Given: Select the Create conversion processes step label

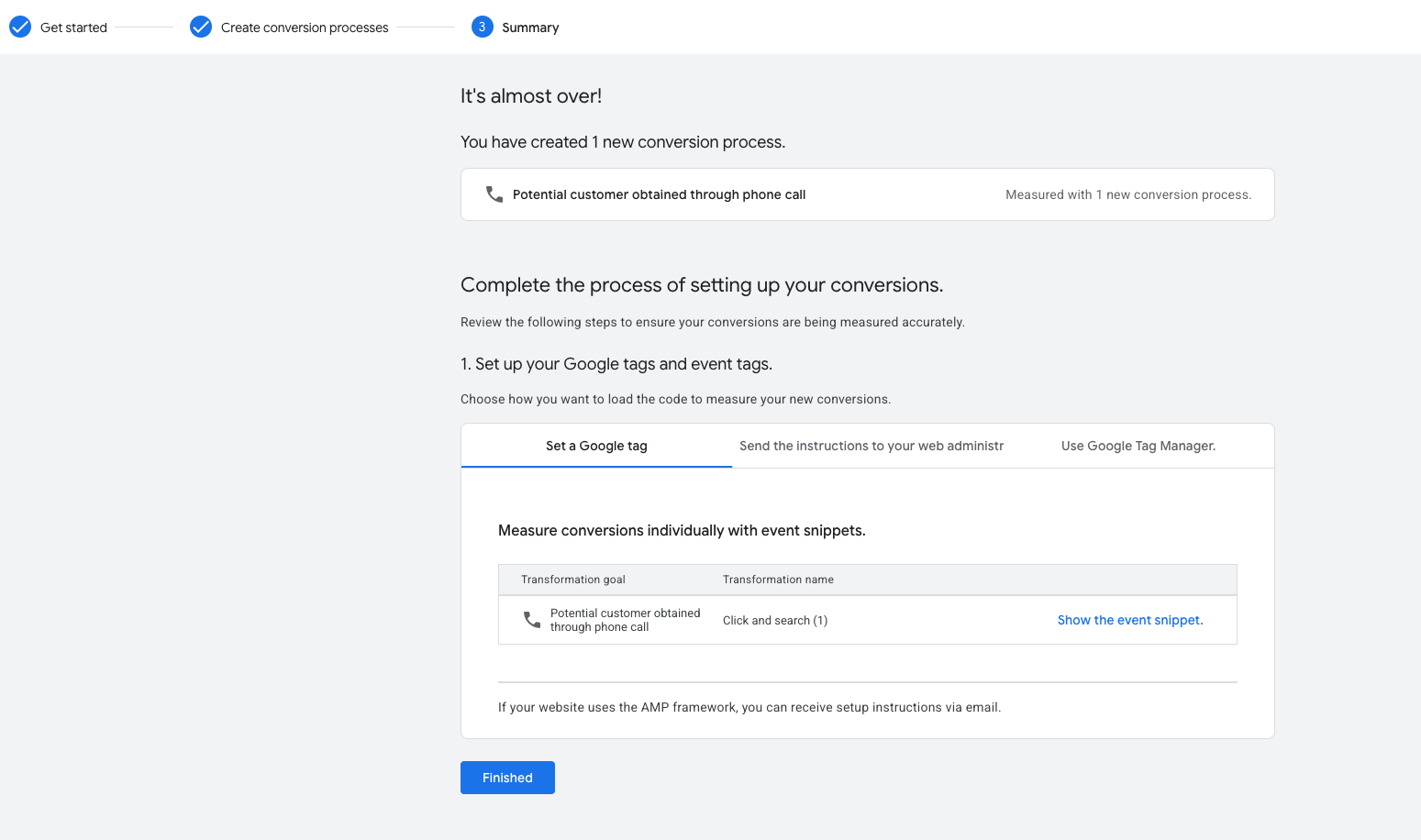Looking at the screenshot, I should (x=305, y=28).
